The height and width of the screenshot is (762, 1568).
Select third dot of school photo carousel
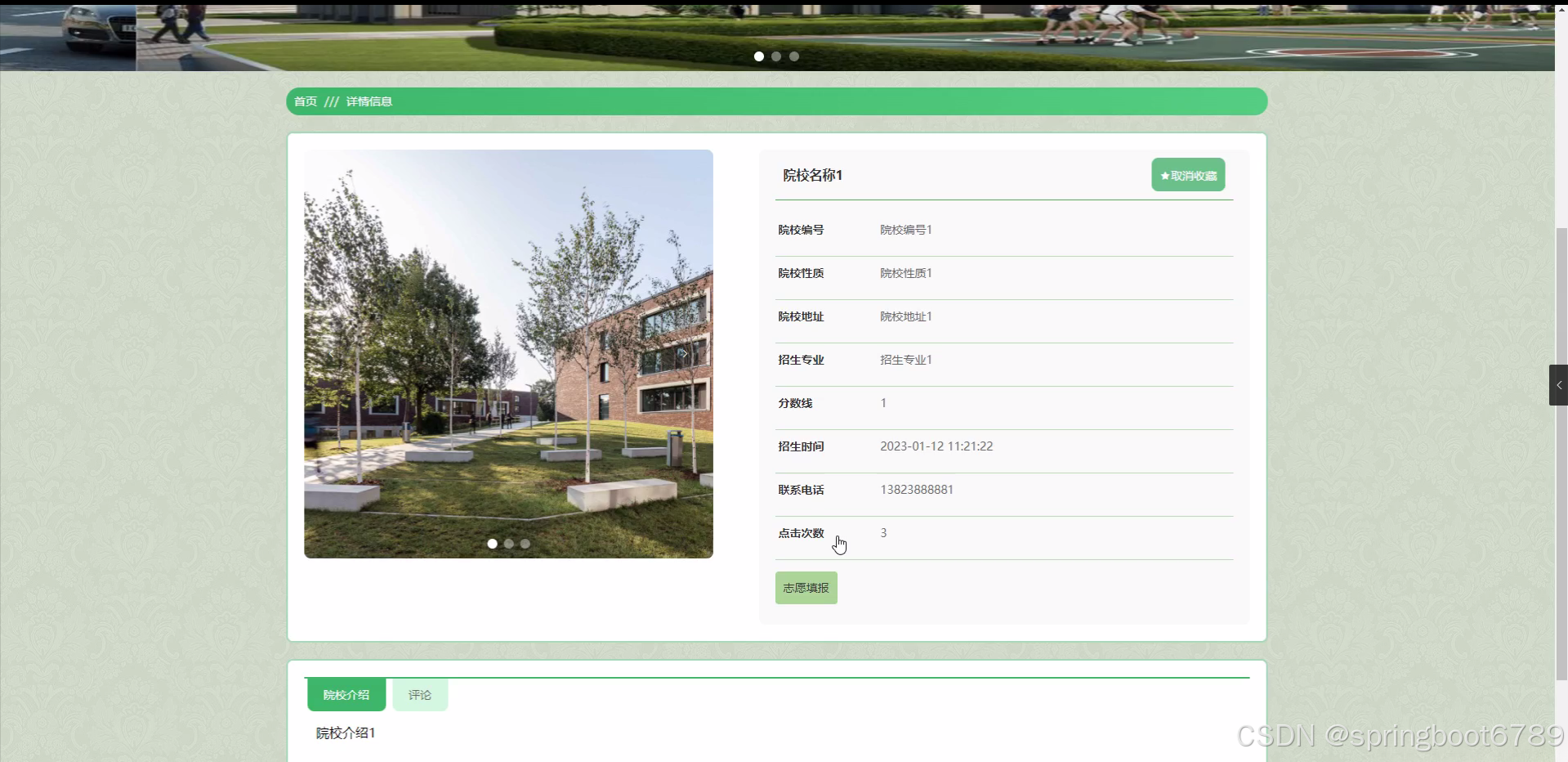(525, 544)
